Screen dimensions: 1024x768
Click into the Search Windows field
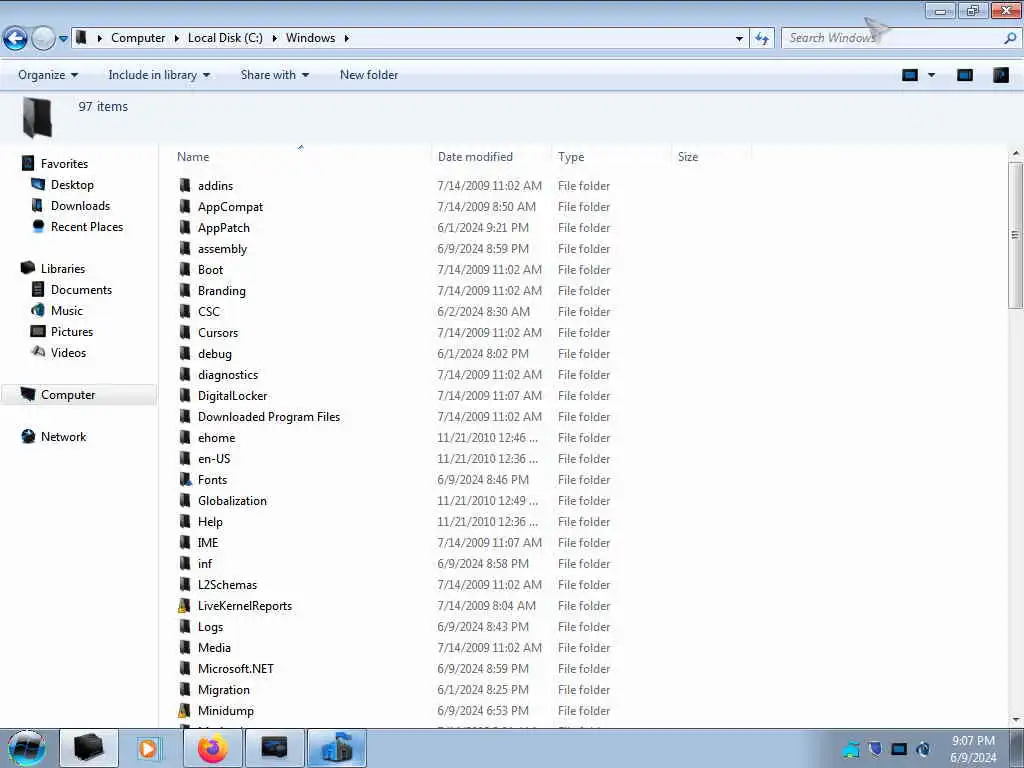tap(891, 38)
